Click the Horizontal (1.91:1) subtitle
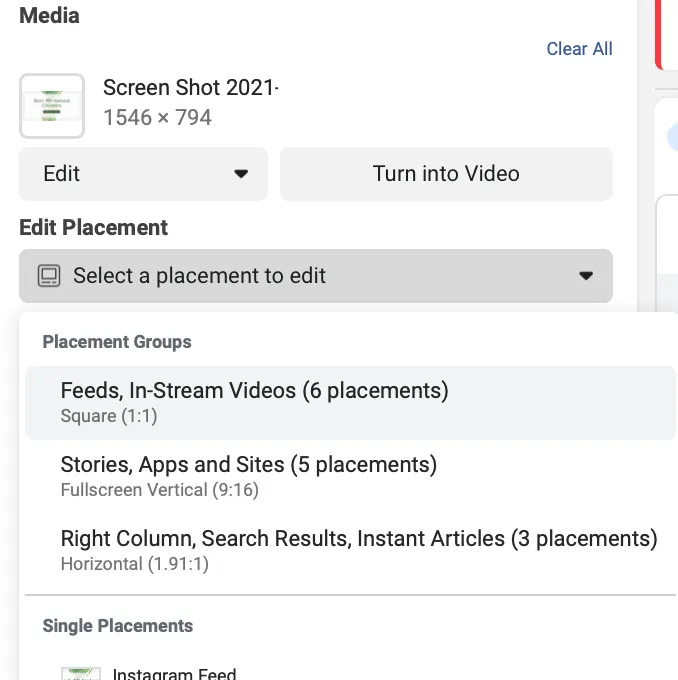Image resolution: width=678 pixels, height=680 pixels. click(x=134, y=564)
